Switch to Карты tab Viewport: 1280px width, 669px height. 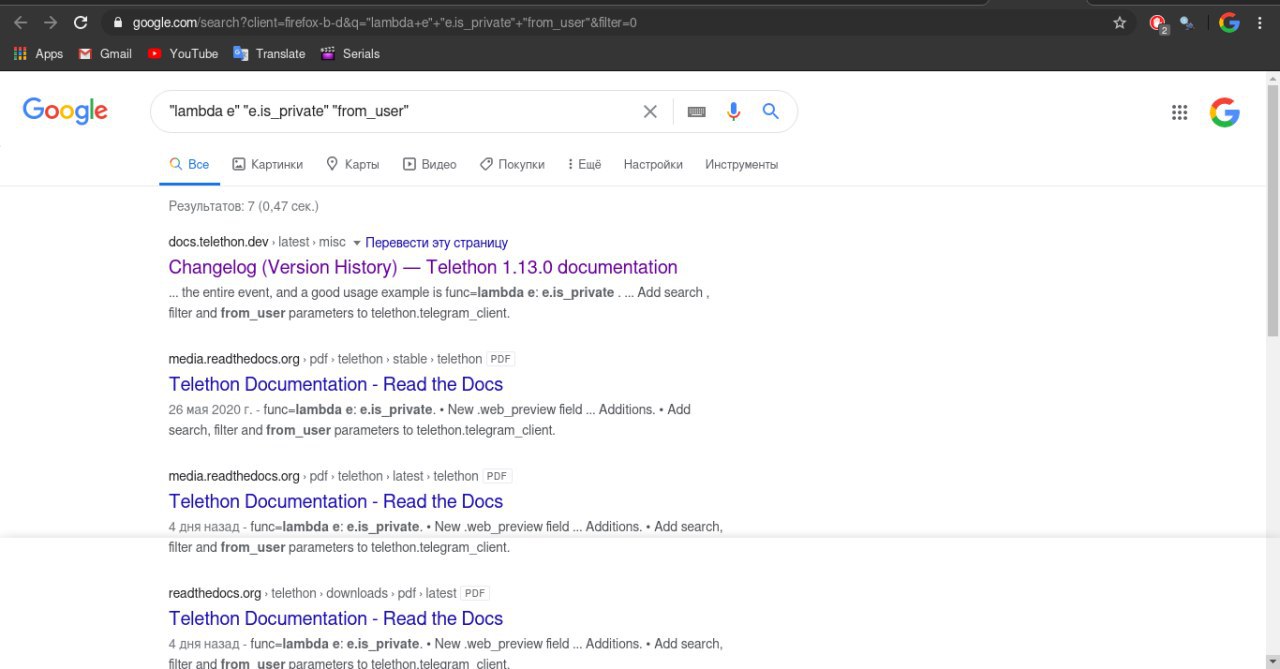click(352, 164)
